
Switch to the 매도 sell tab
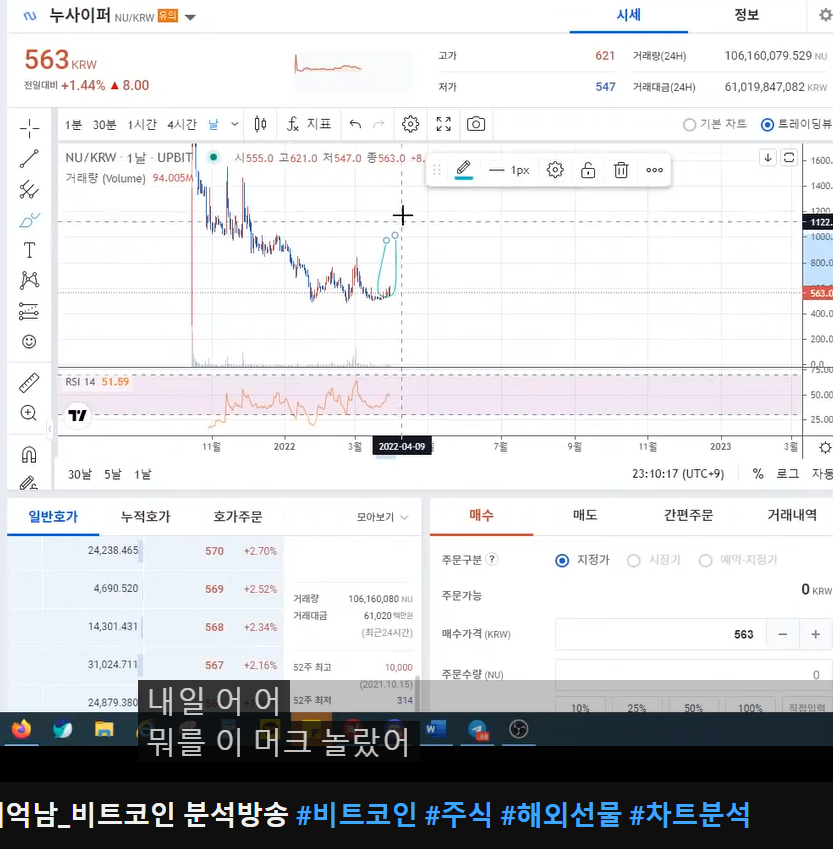585,515
